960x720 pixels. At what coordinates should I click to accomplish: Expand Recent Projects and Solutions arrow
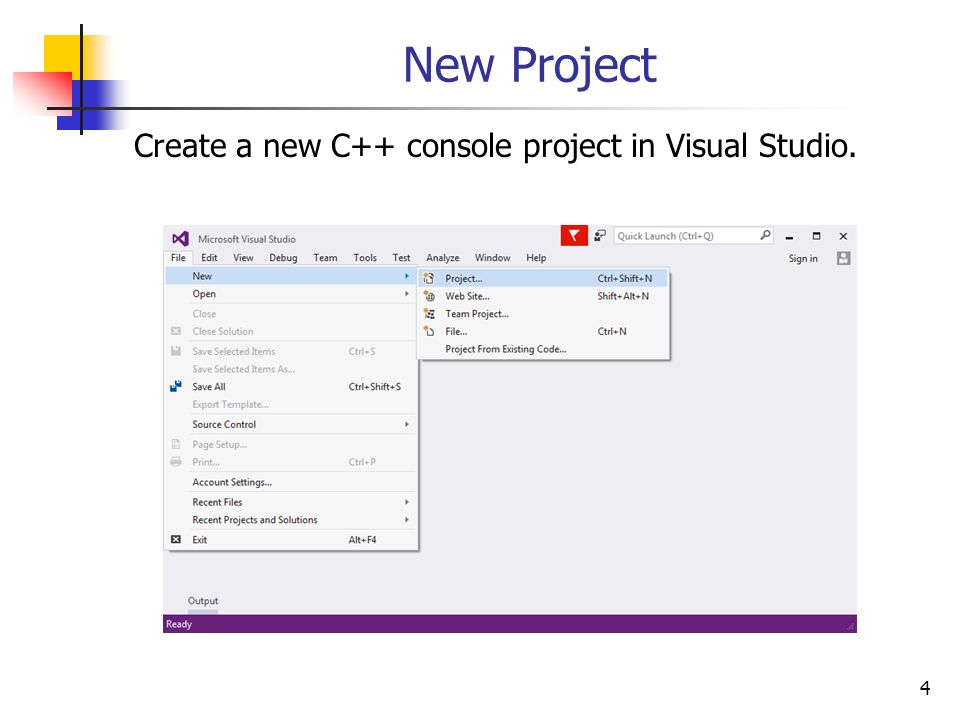point(407,520)
